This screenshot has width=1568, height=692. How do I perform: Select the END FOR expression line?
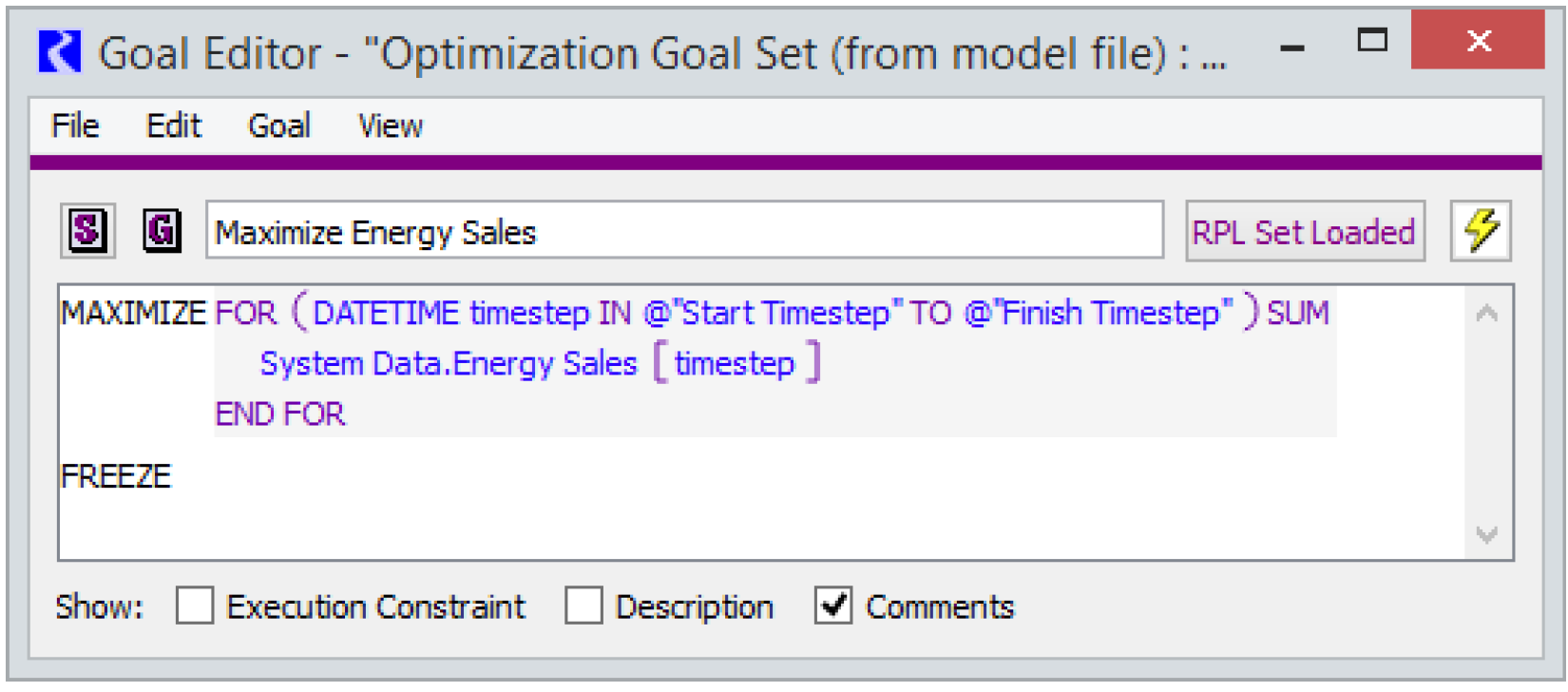[280, 413]
